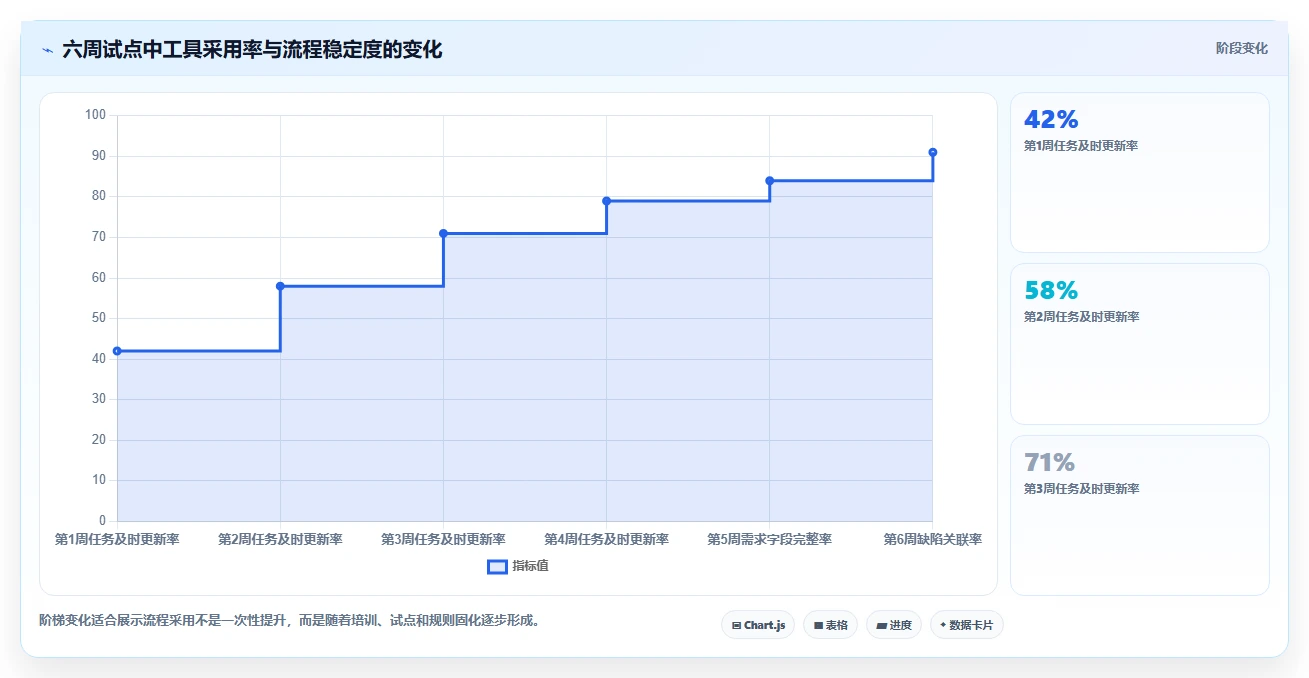Click the x-axis label 第3周任务及时更新率
Image resolution: width=1309 pixels, height=678 pixels.
pyautogui.click(x=443, y=539)
